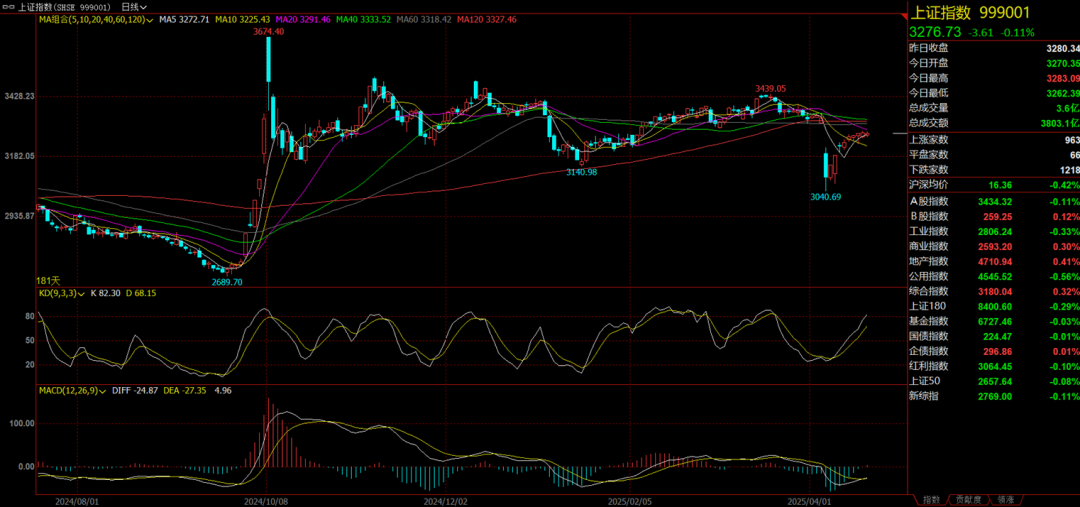Expand the MA组合 indicator settings dropdown
The image size is (1080, 507).
coord(149,19)
